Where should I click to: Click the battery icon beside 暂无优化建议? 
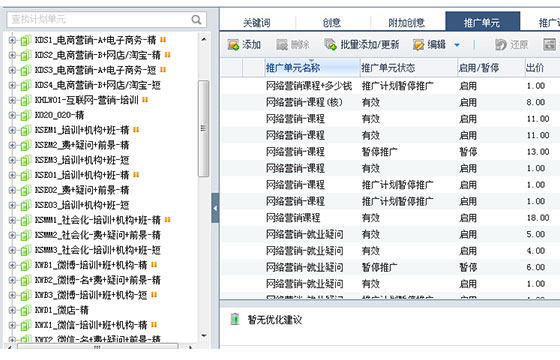[x=235, y=319]
